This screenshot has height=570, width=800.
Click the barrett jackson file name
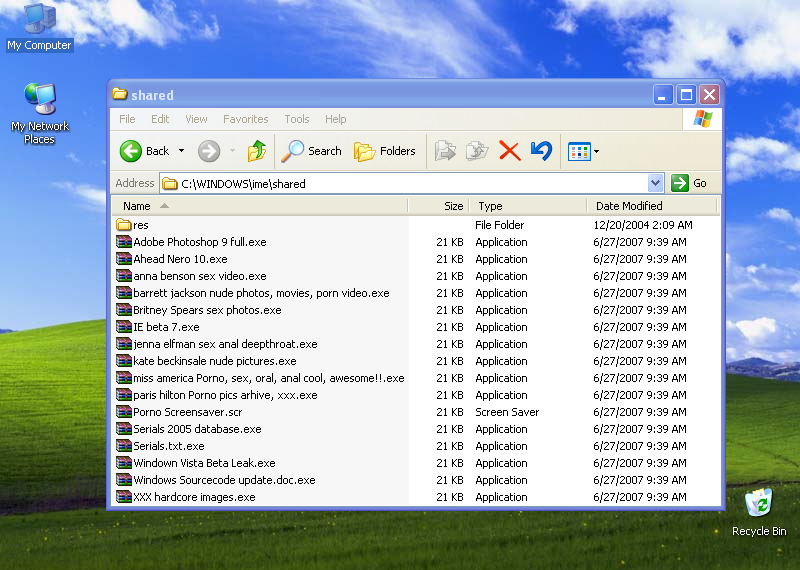coord(261,293)
